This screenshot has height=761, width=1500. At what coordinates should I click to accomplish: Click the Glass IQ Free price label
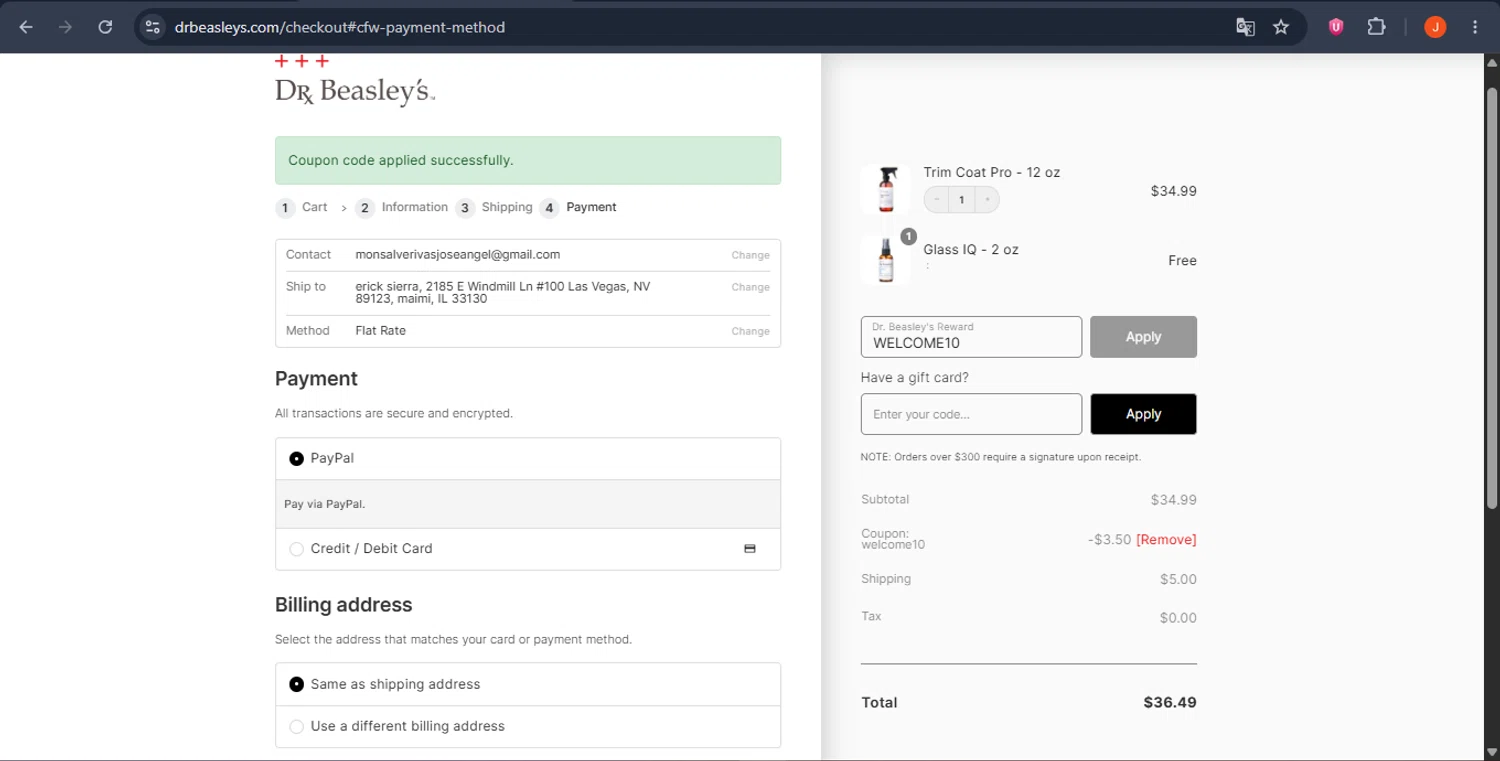(x=1182, y=261)
